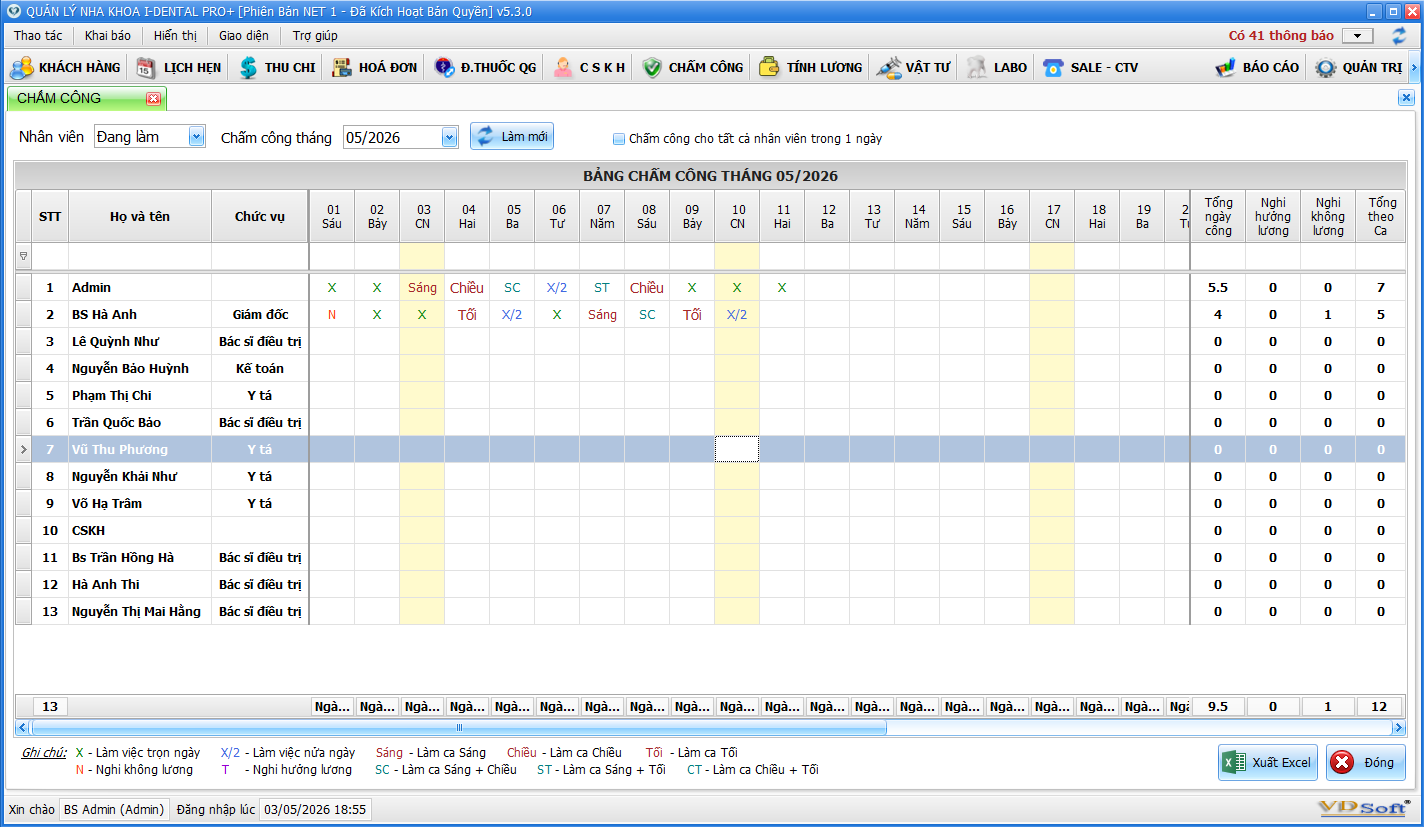Open the LỊCH HẸN appointment calendar
This screenshot has height=827, width=1424.
(x=178, y=67)
